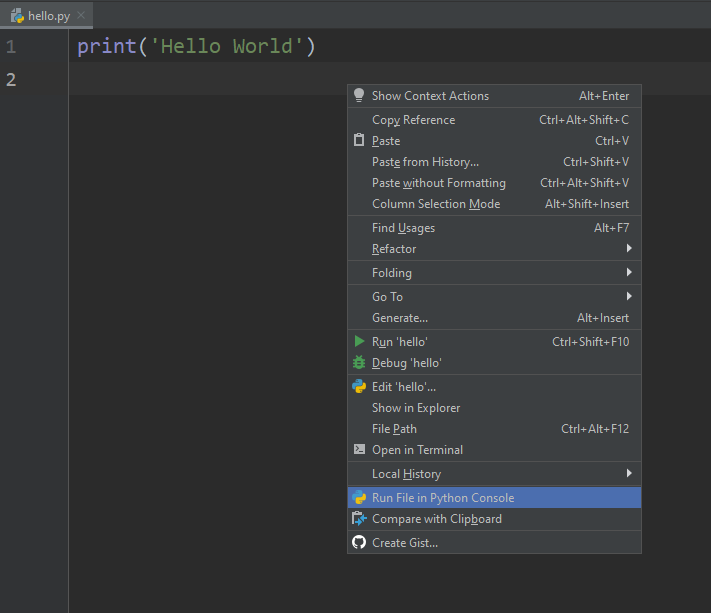Close the hello.py editor tab
This screenshot has height=613, width=711.
pos(81,16)
